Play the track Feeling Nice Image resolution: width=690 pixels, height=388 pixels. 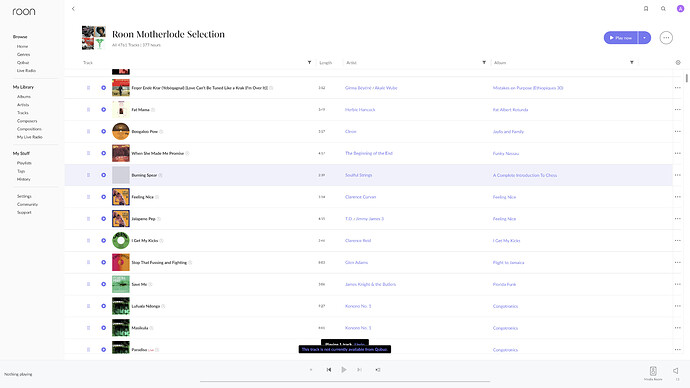click(103, 197)
